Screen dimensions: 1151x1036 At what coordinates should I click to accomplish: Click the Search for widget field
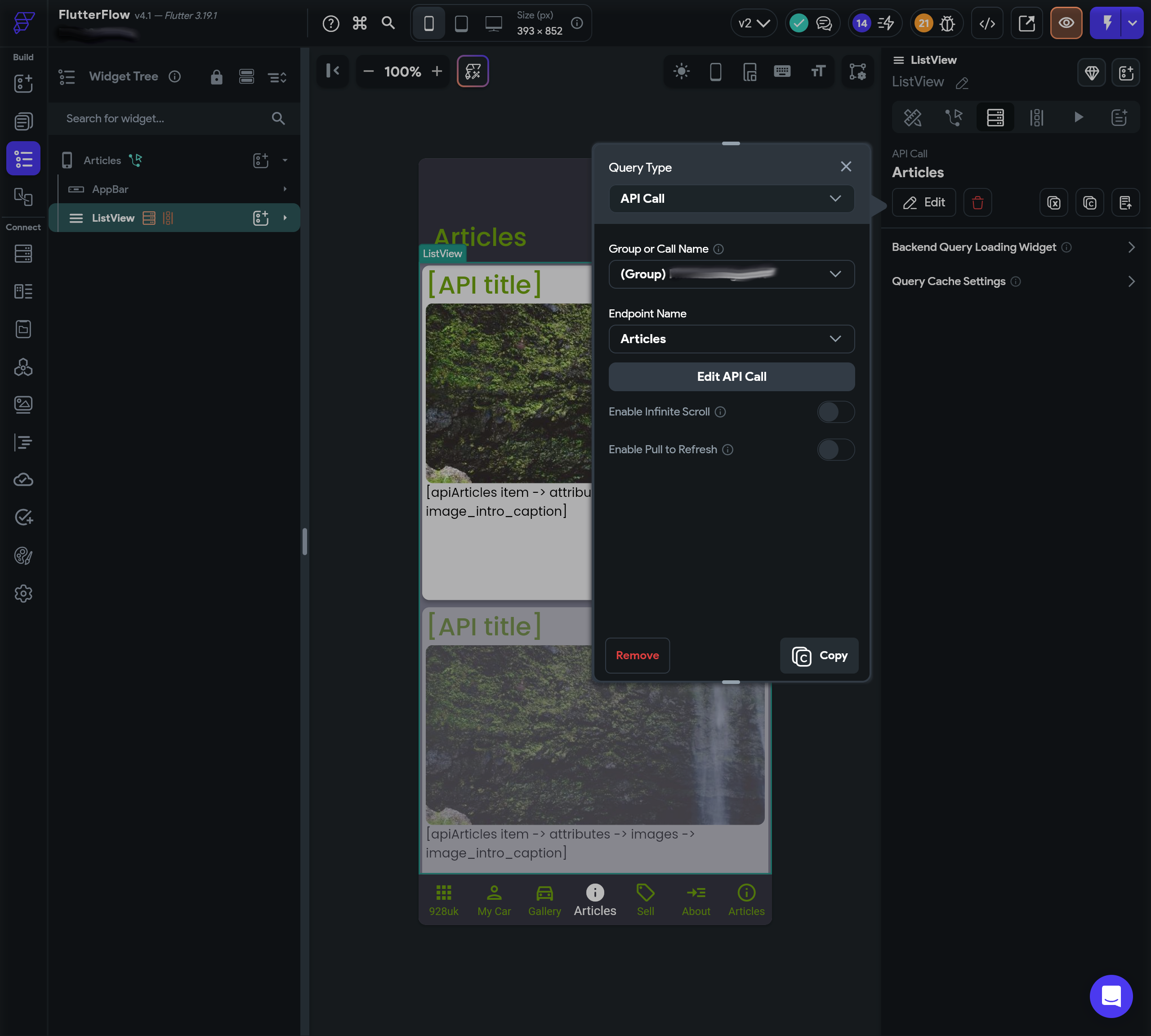click(x=165, y=118)
